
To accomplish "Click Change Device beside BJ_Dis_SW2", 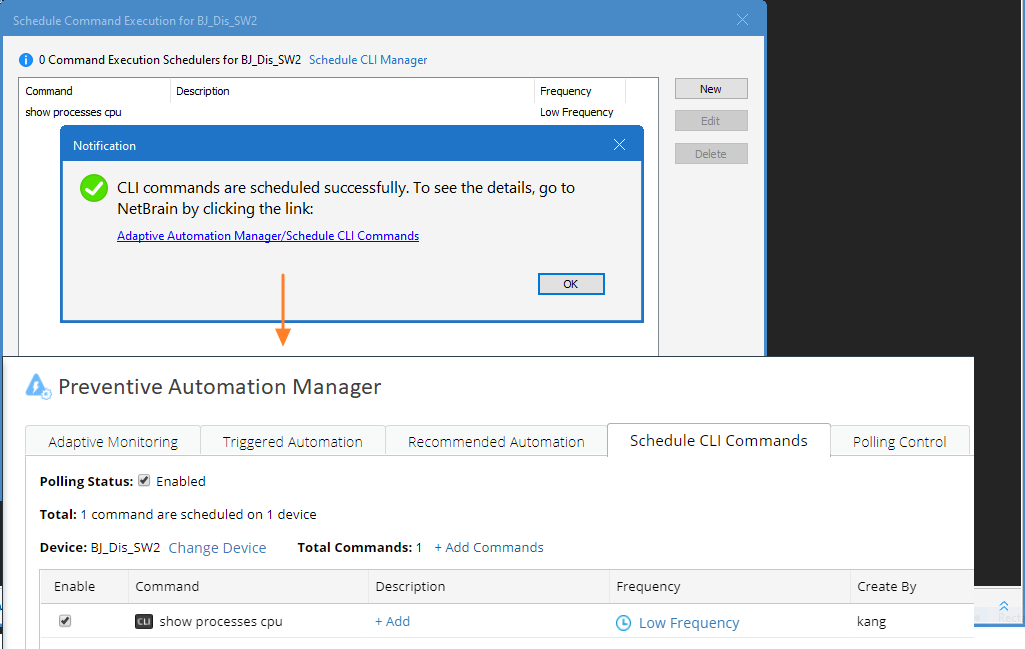I will (217, 547).
